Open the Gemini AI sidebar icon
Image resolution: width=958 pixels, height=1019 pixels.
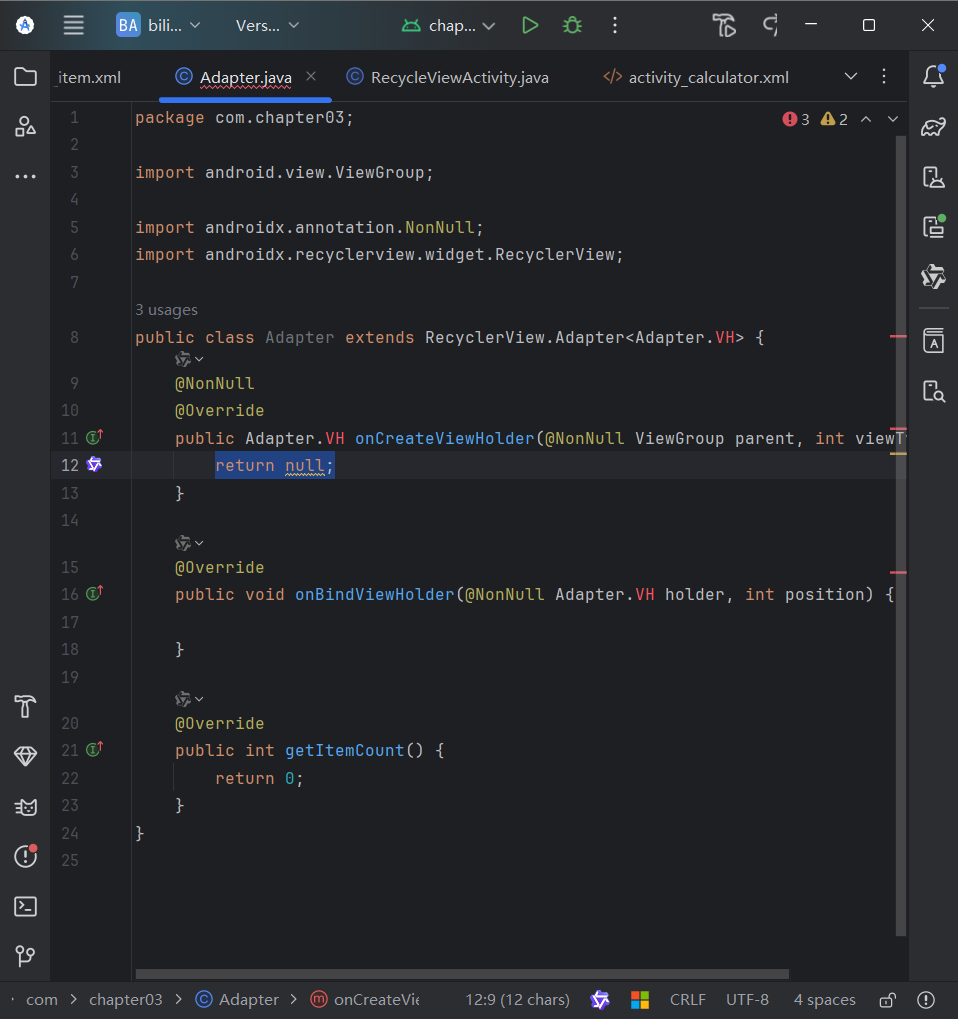pos(934,277)
